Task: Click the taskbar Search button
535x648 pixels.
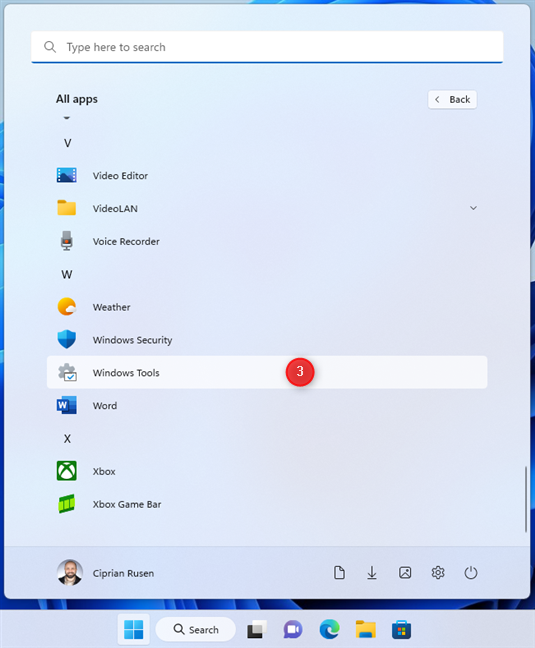Action: click(x=196, y=629)
